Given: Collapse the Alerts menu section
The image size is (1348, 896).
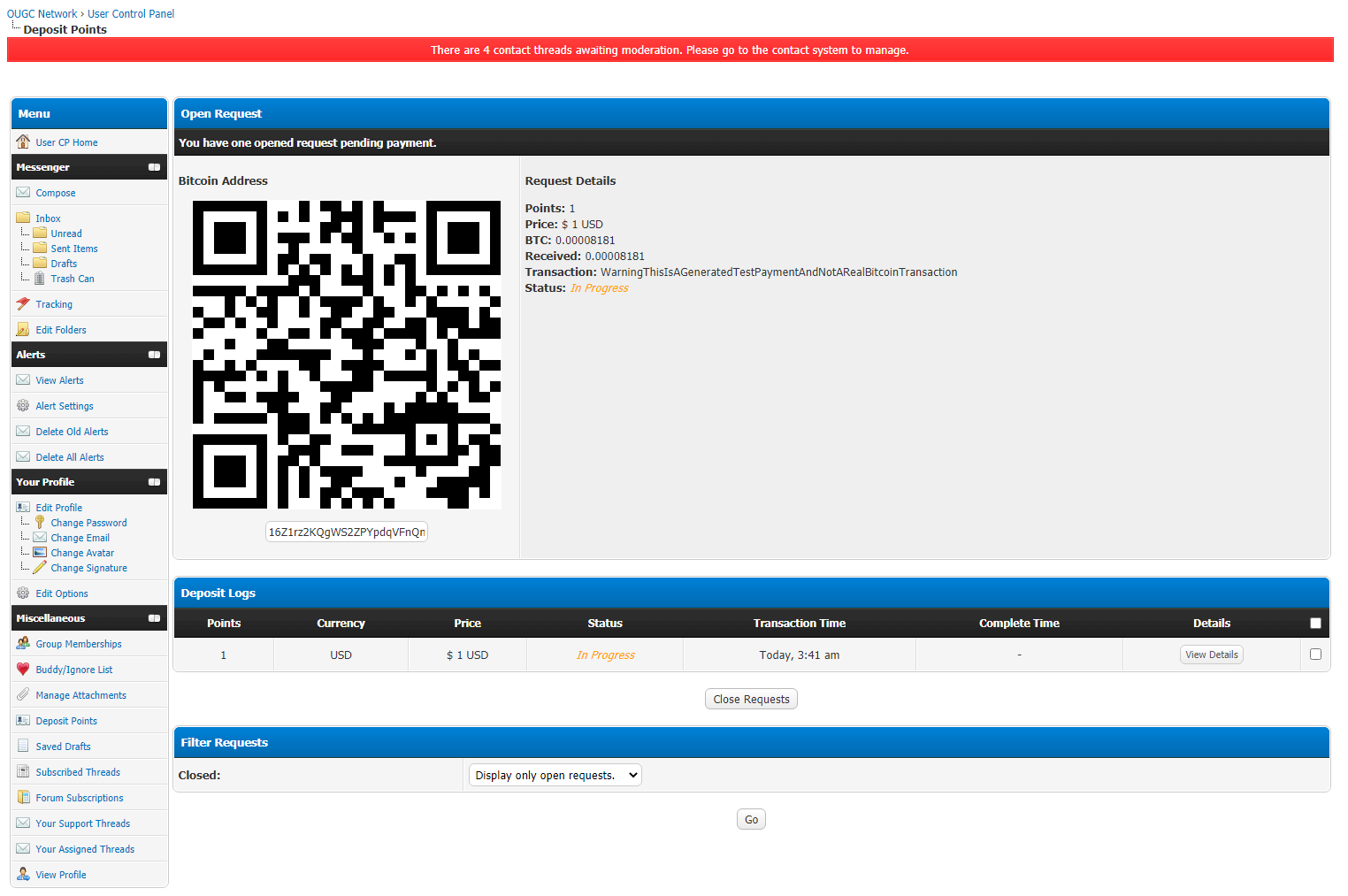Looking at the screenshot, I should [x=154, y=355].
